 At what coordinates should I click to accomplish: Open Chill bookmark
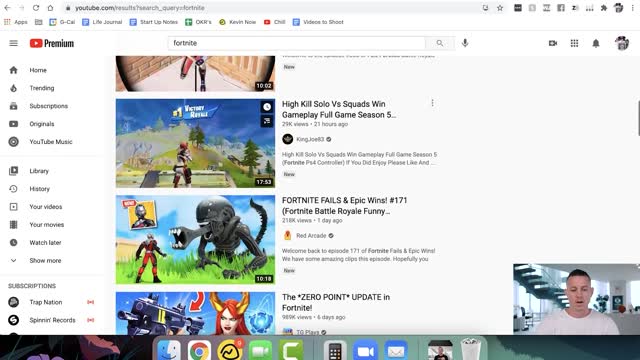click(275, 22)
